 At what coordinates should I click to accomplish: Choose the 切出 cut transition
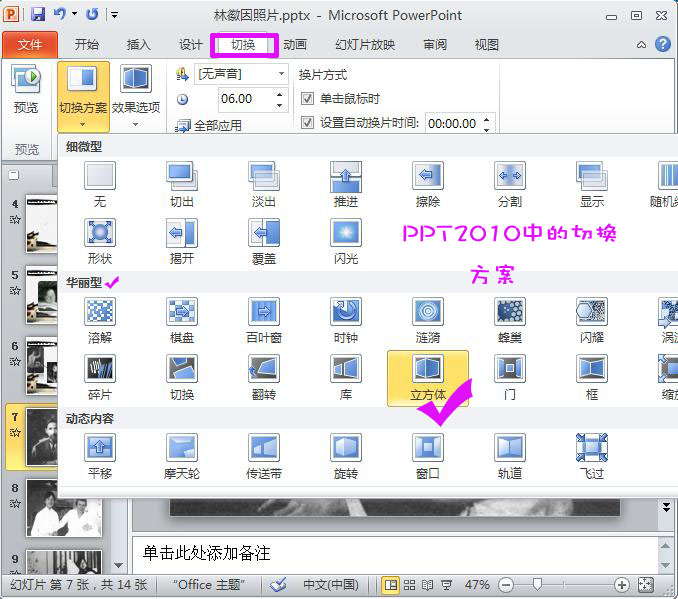click(182, 185)
